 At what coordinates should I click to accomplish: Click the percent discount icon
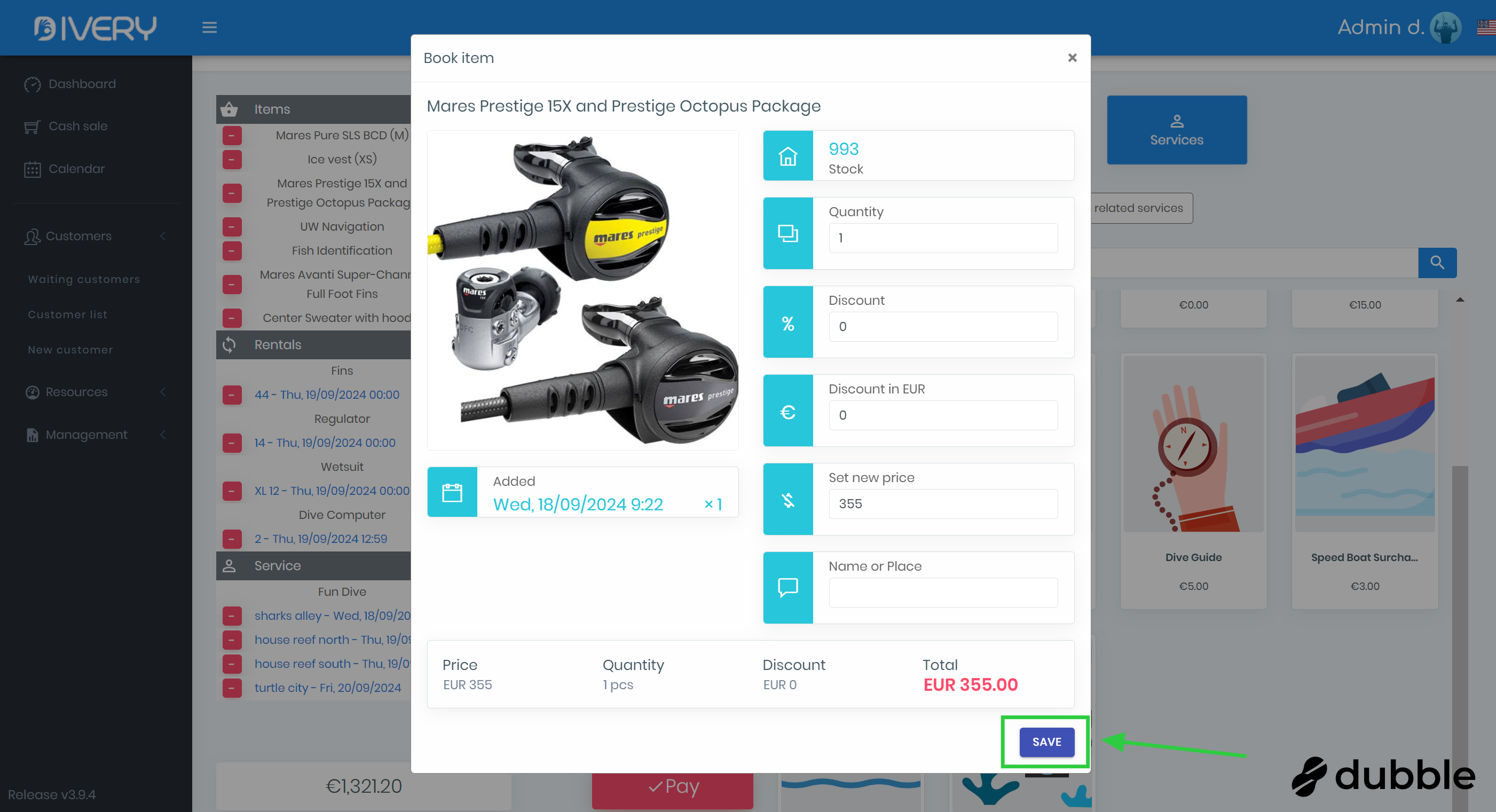(x=788, y=322)
